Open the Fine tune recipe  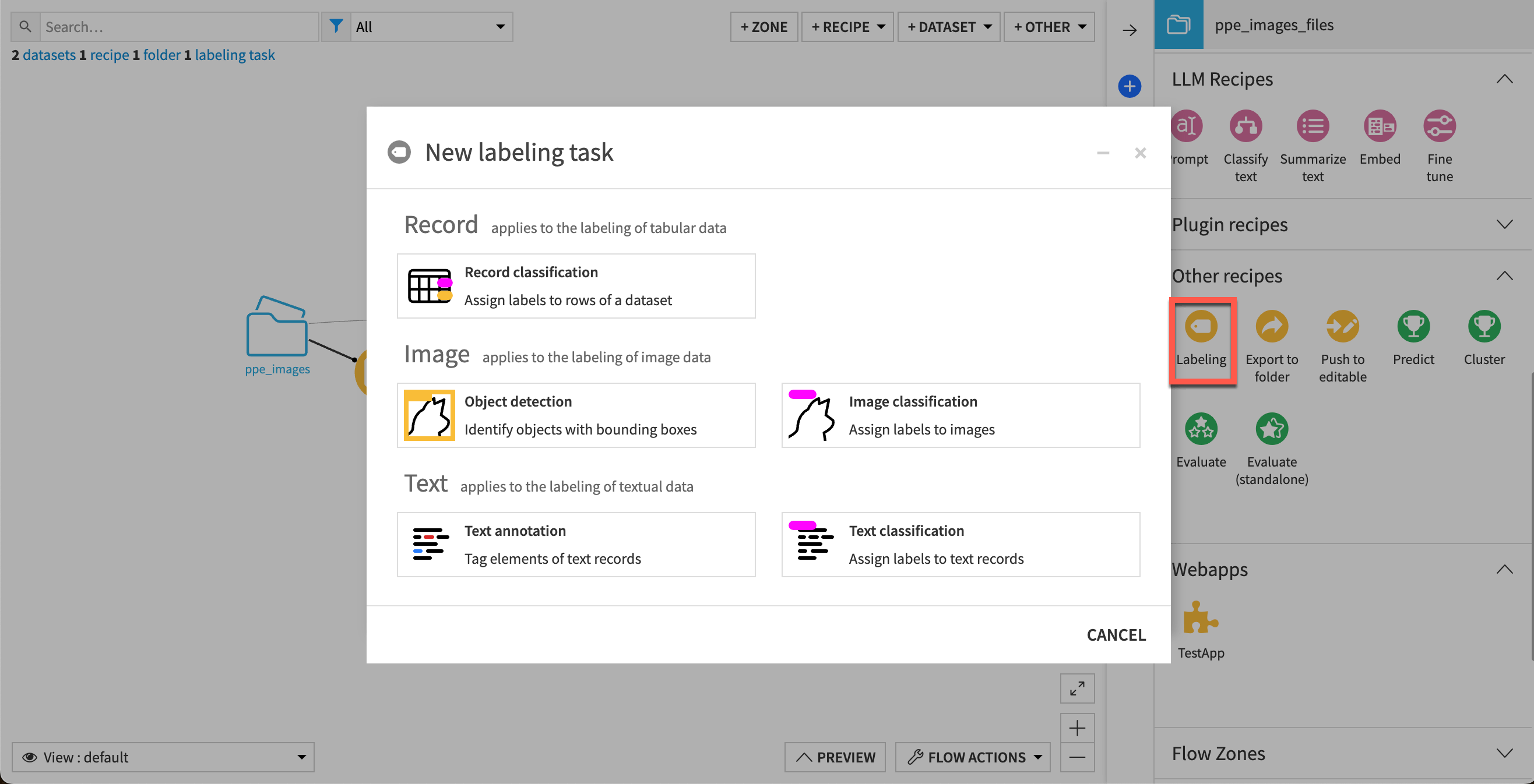[1440, 126]
